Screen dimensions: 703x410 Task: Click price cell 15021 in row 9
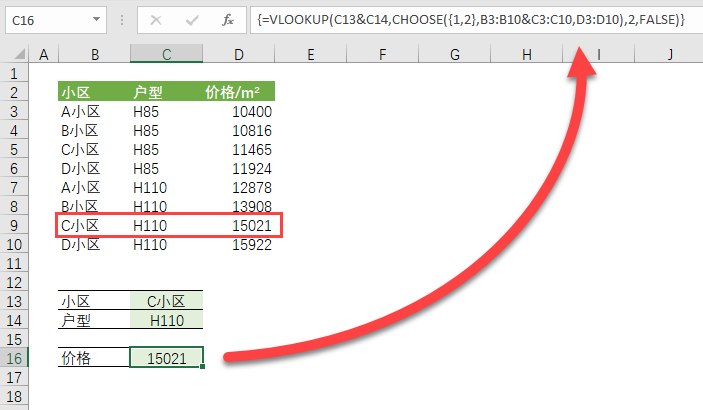pyautogui.click(x=239, y=225)
